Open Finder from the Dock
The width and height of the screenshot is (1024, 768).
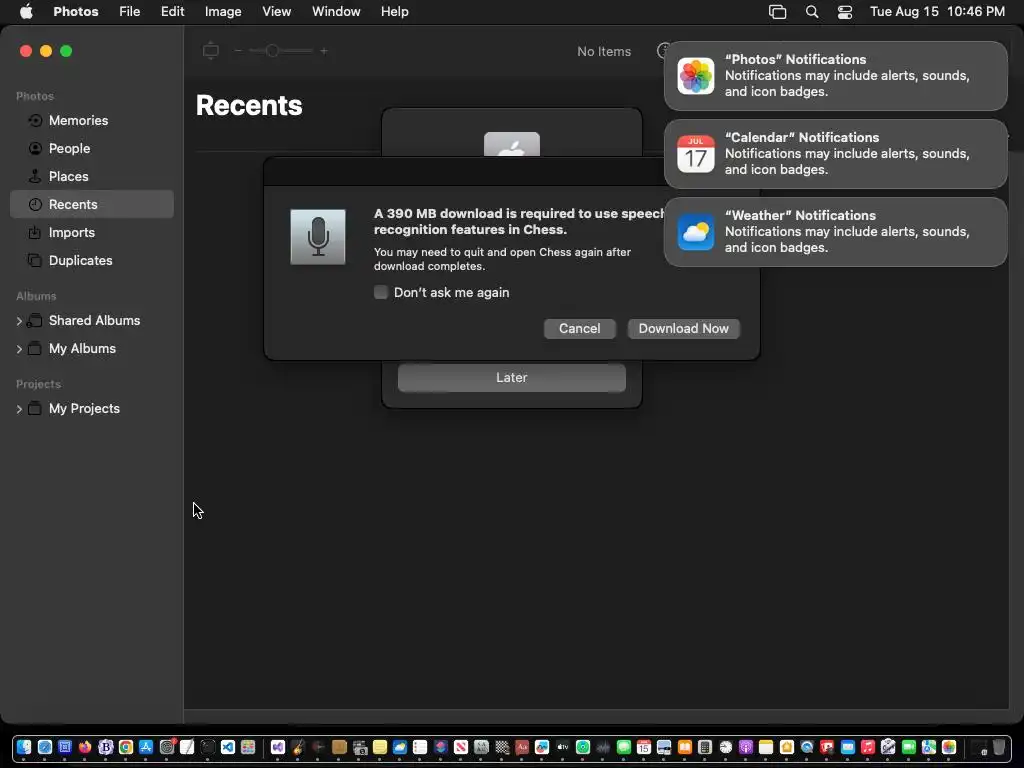click(x=24, y=747)
